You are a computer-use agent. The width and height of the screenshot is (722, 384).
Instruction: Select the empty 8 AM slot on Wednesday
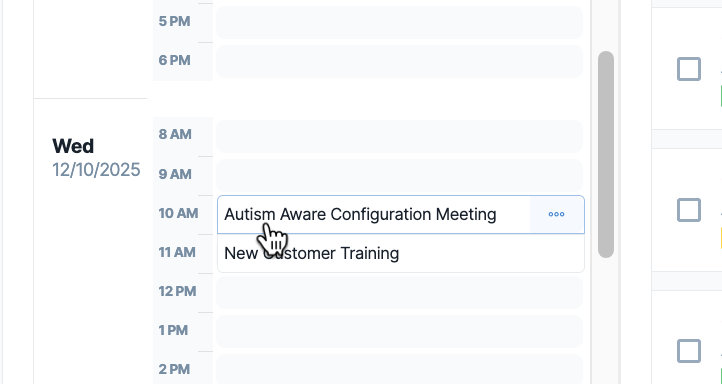click(x=399, y=136)
